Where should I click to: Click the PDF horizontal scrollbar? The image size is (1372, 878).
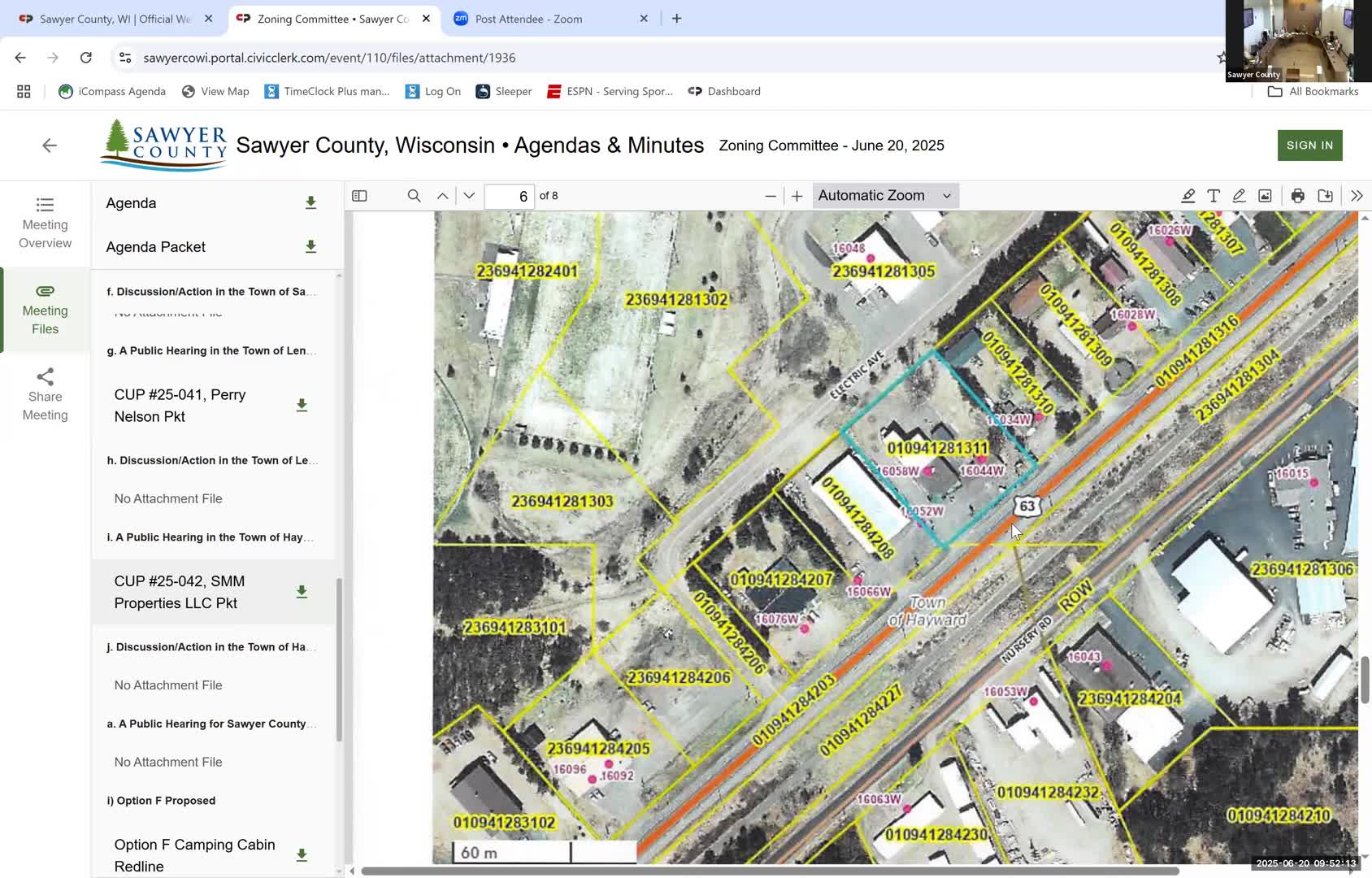click(x=770, y=871)
